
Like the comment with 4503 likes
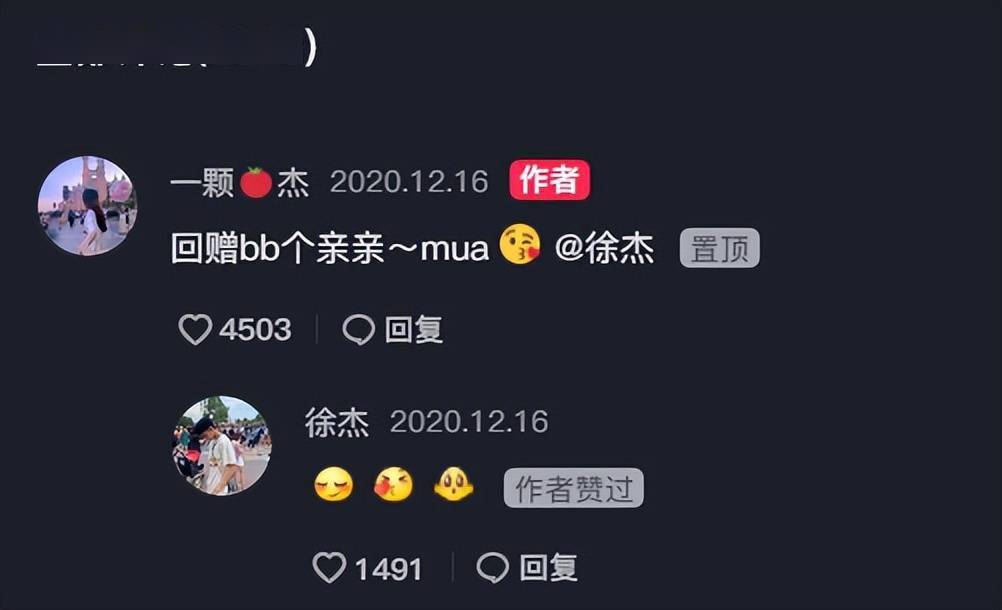coord(195,330)
